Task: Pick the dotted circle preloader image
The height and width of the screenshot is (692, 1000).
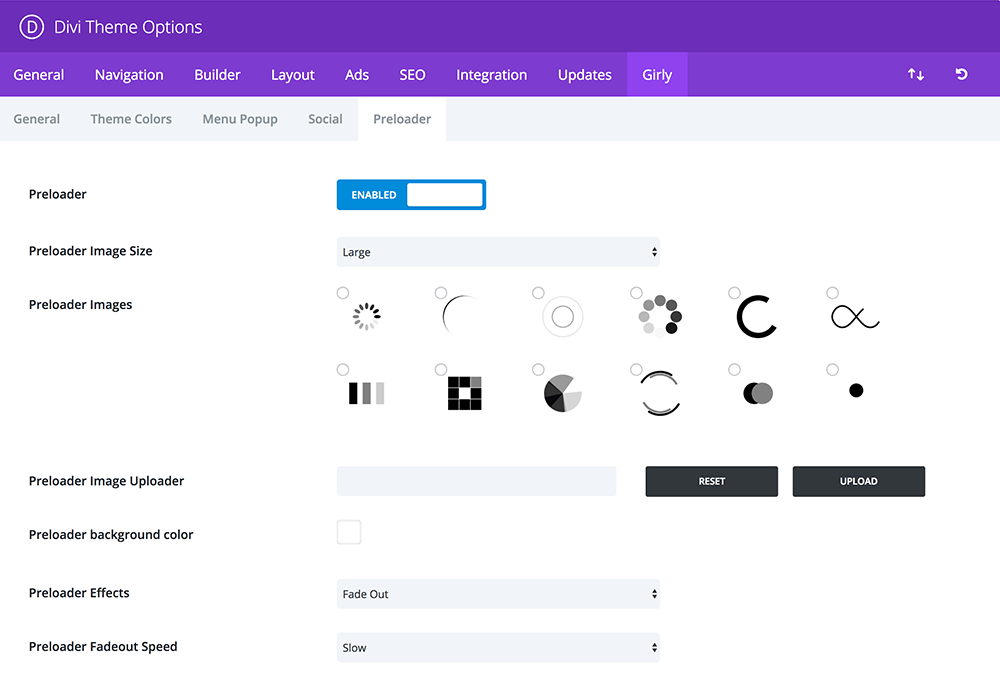Action: click(x=660, y=316)
